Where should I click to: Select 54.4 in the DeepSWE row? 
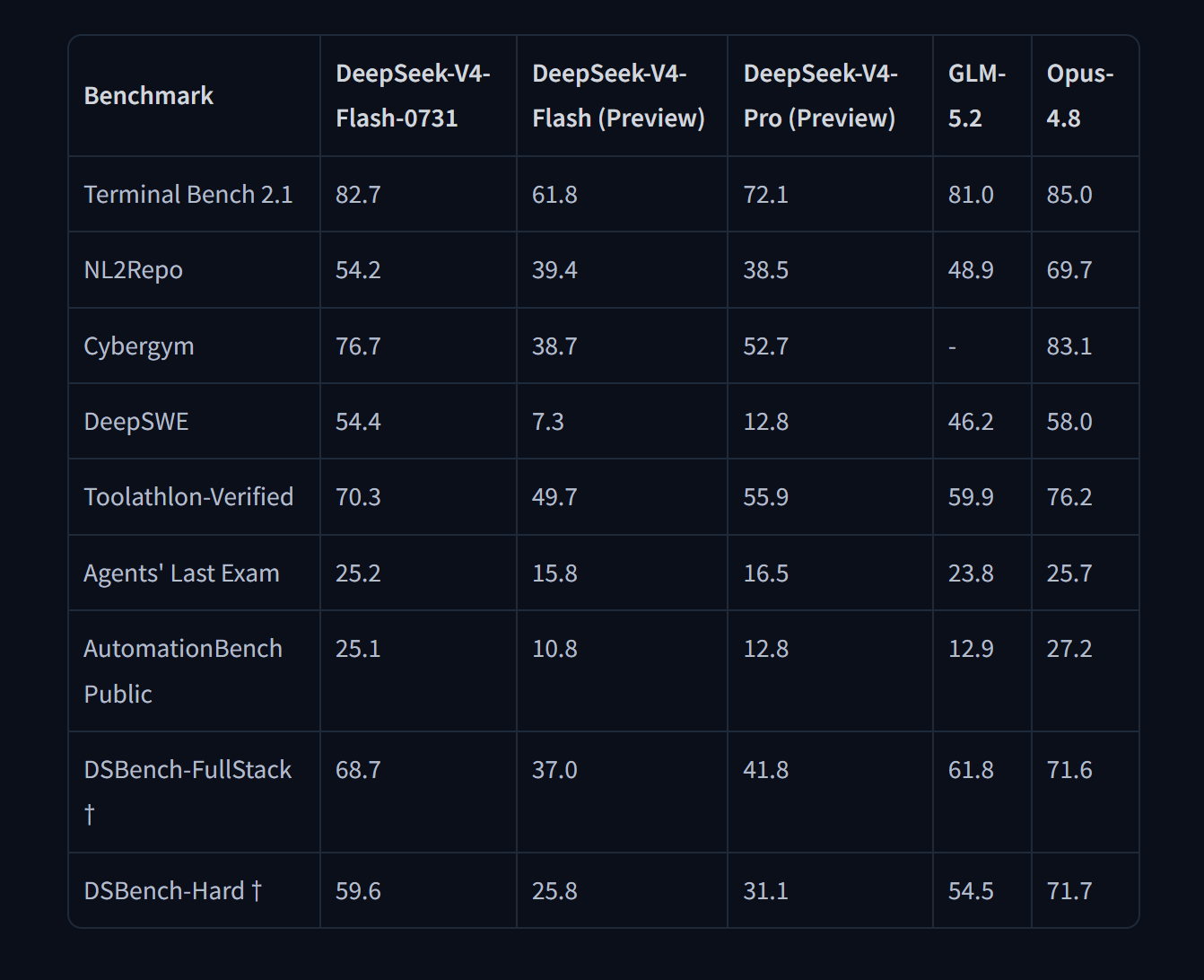(x=358, y=422)
